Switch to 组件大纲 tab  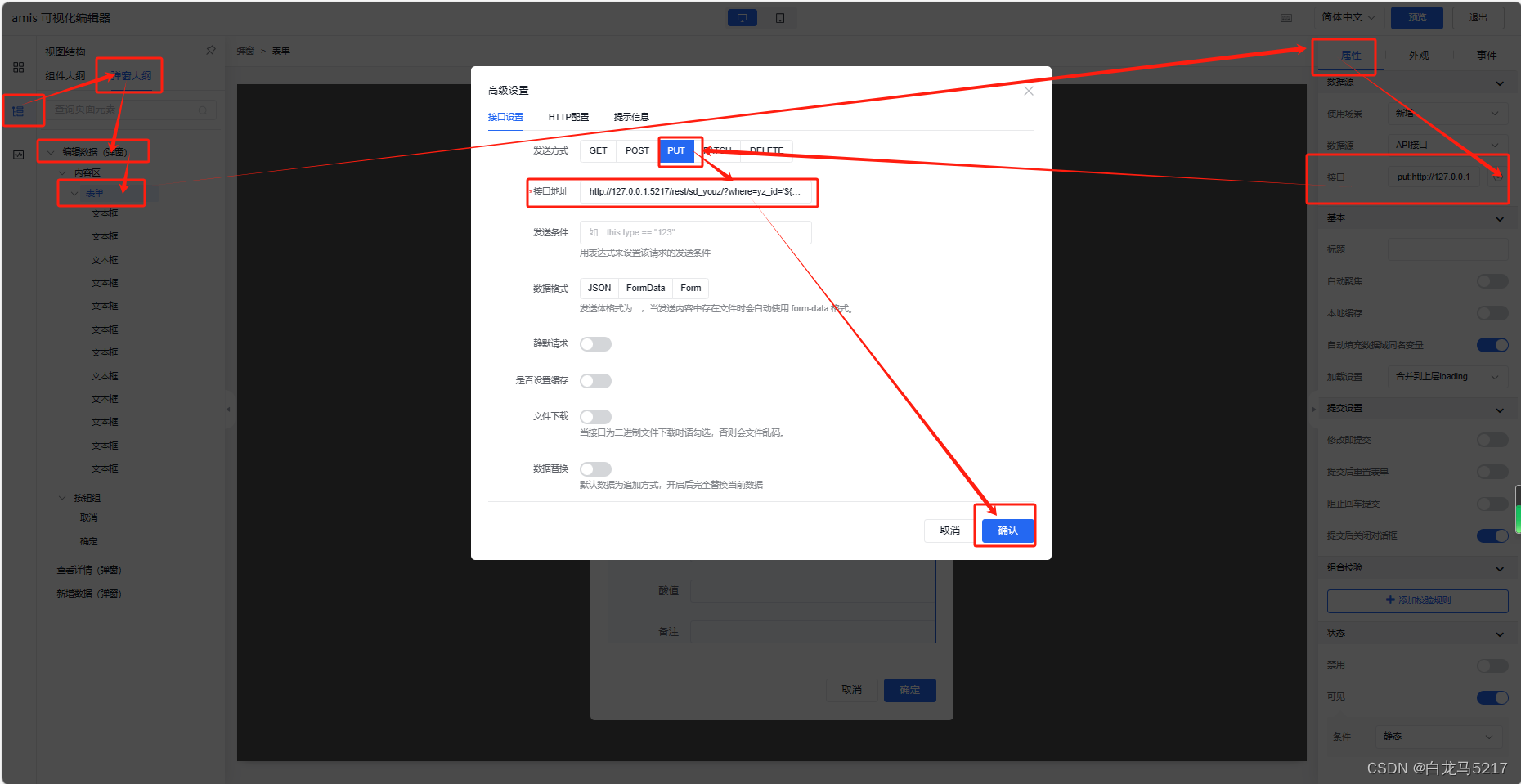tap(65, 76)
